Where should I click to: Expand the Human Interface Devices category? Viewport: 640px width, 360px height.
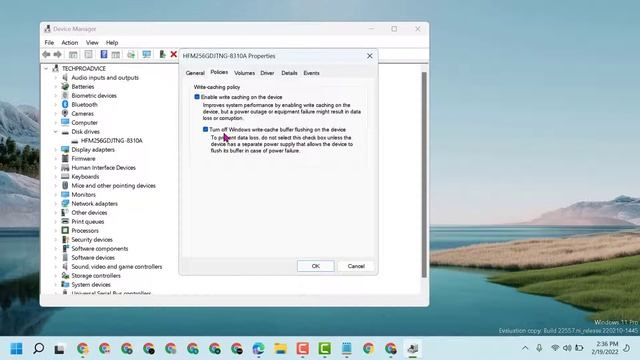56,168
